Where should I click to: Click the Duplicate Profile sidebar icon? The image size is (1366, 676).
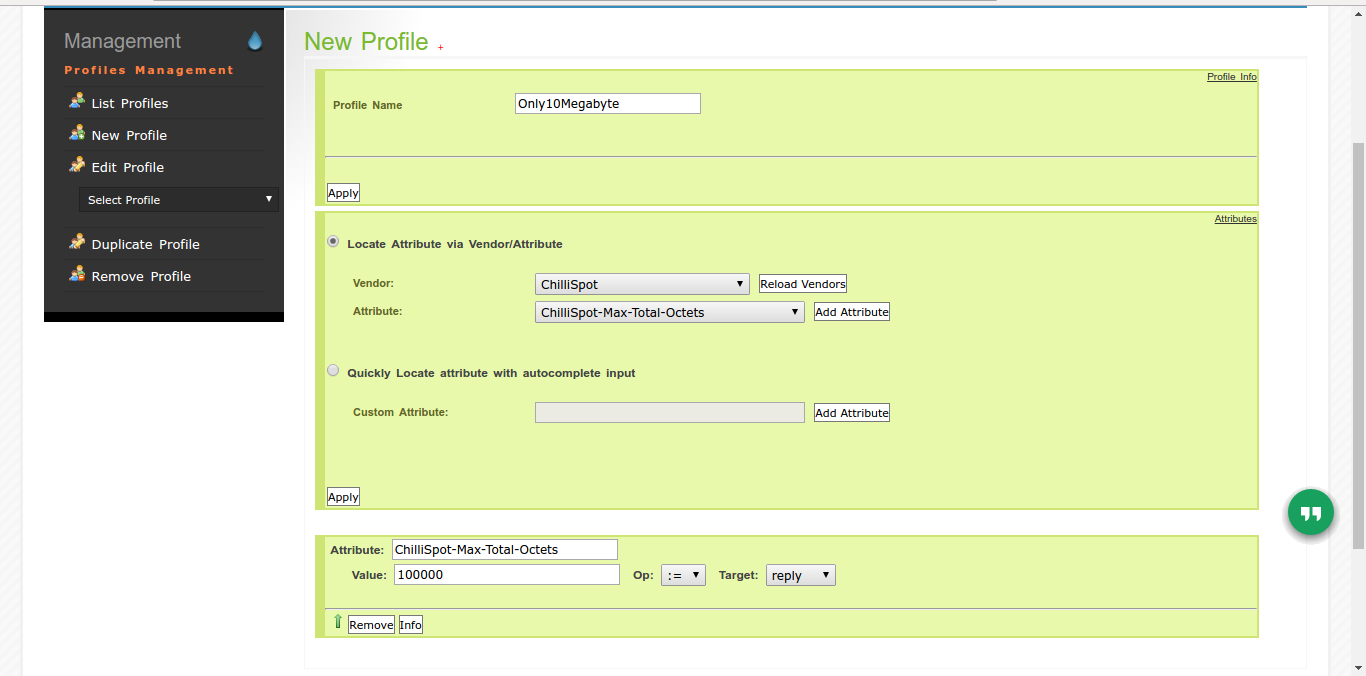(x=77, y=242)
